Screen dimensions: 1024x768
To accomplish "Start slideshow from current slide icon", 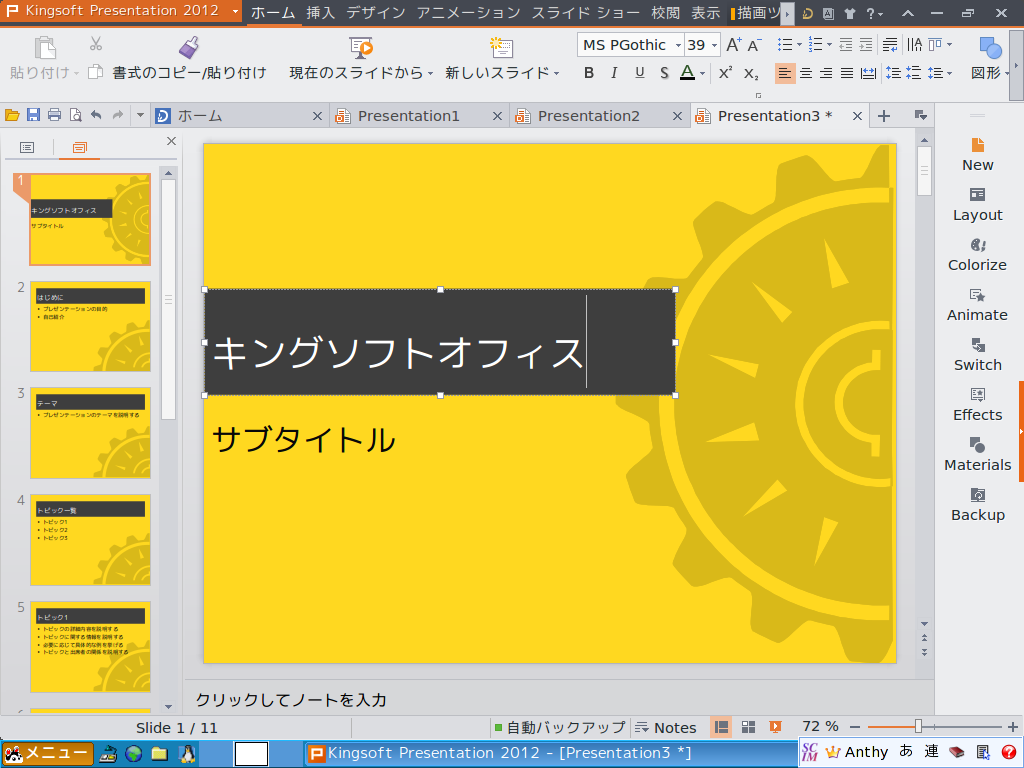I will tap(360, 47).
